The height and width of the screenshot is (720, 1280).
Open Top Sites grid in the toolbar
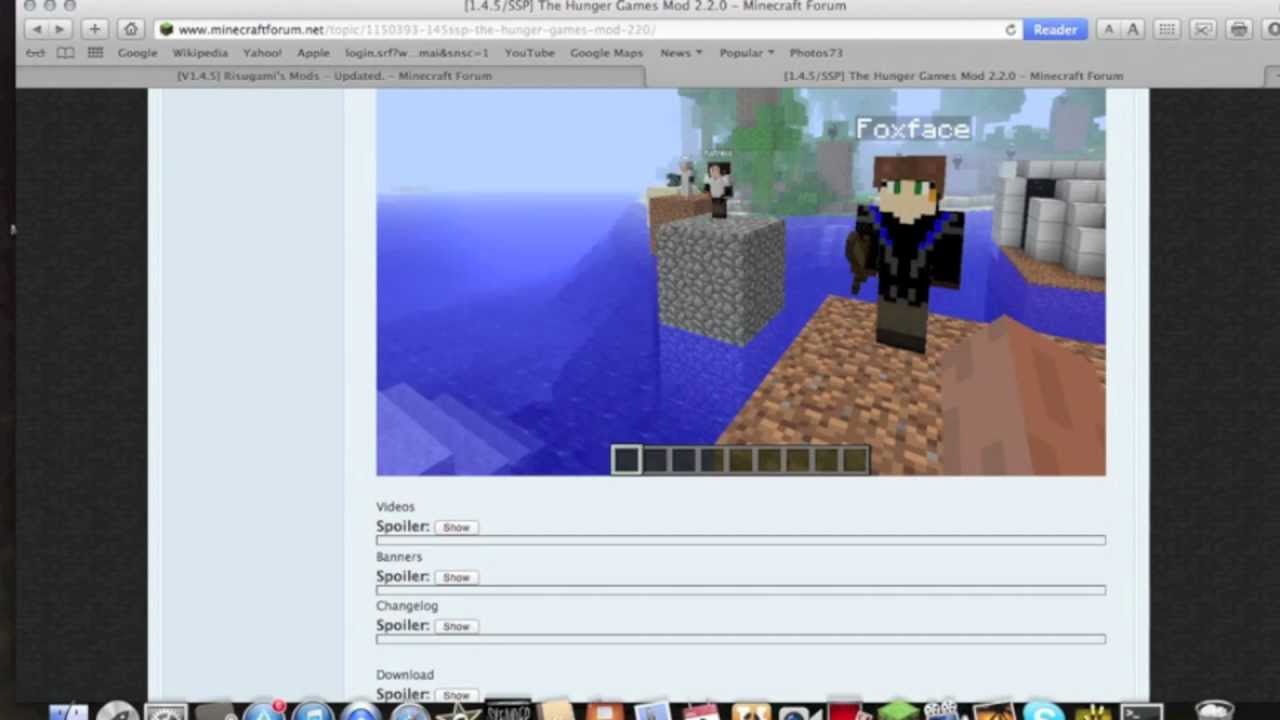coord(1167,30)
